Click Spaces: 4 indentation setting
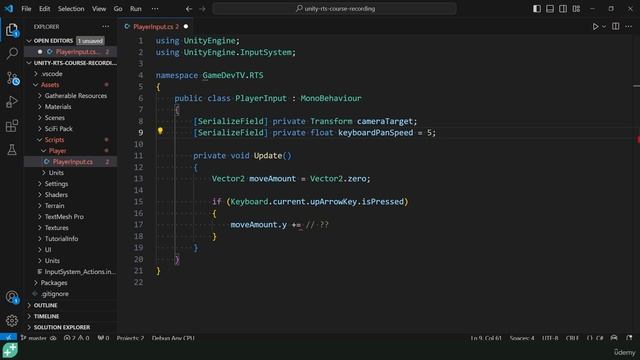The height and width of the screenshot is (360, 640). click(x=522, y=338)
